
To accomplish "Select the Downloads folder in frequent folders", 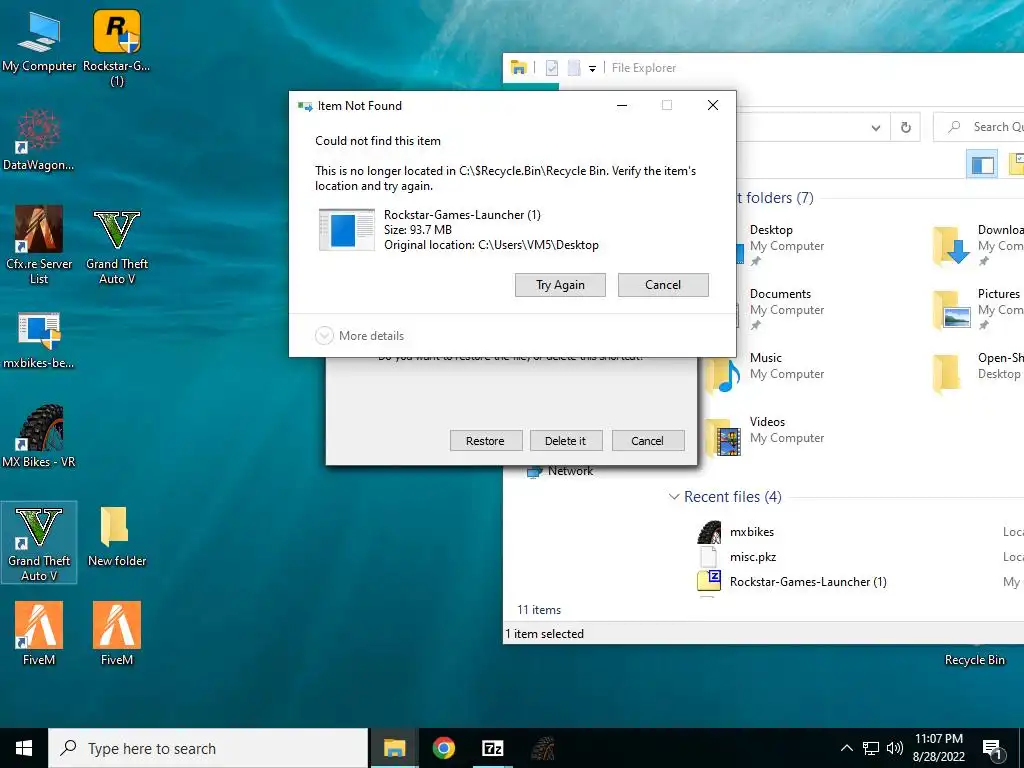I will (x=978, y=245).
